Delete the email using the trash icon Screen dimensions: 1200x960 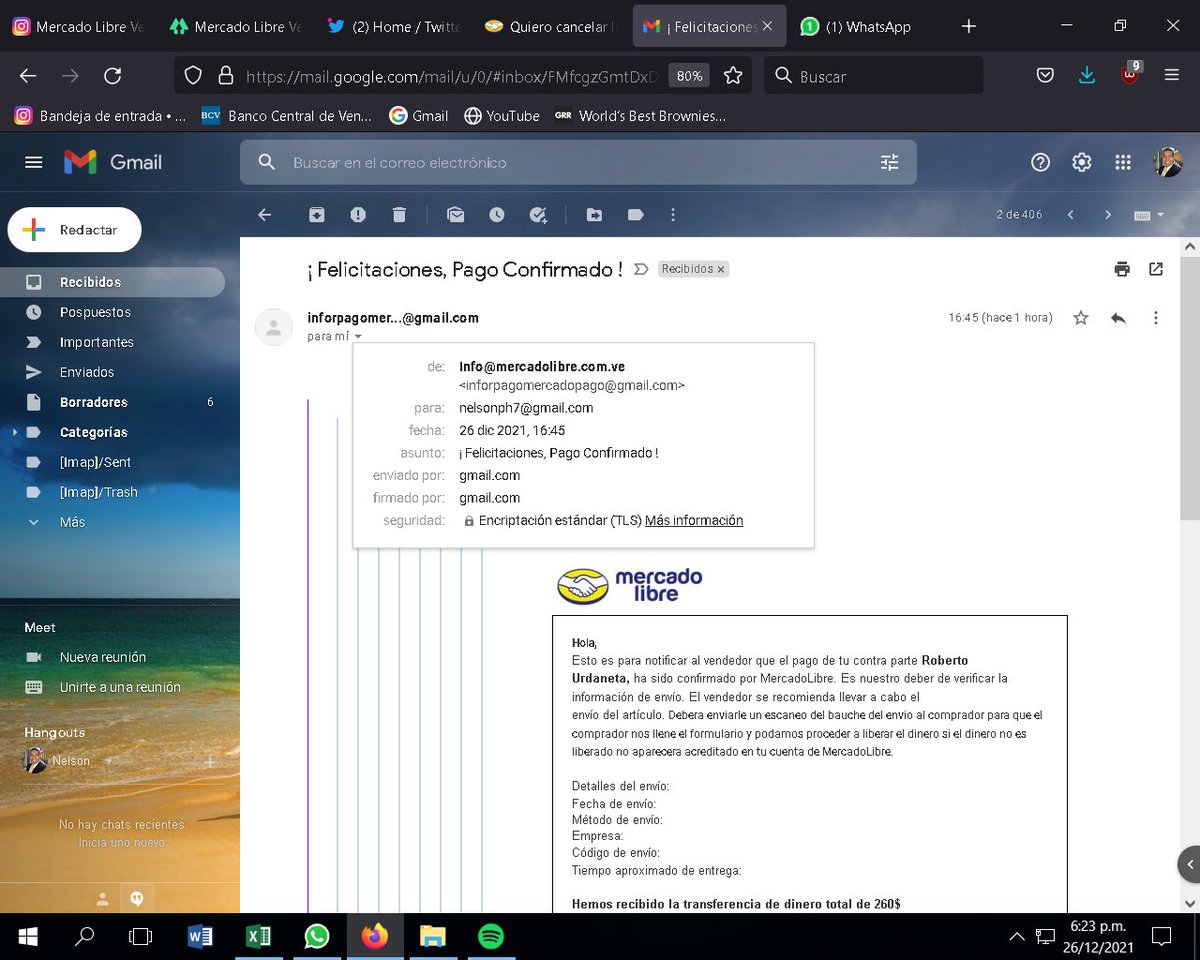coord(399,214)
